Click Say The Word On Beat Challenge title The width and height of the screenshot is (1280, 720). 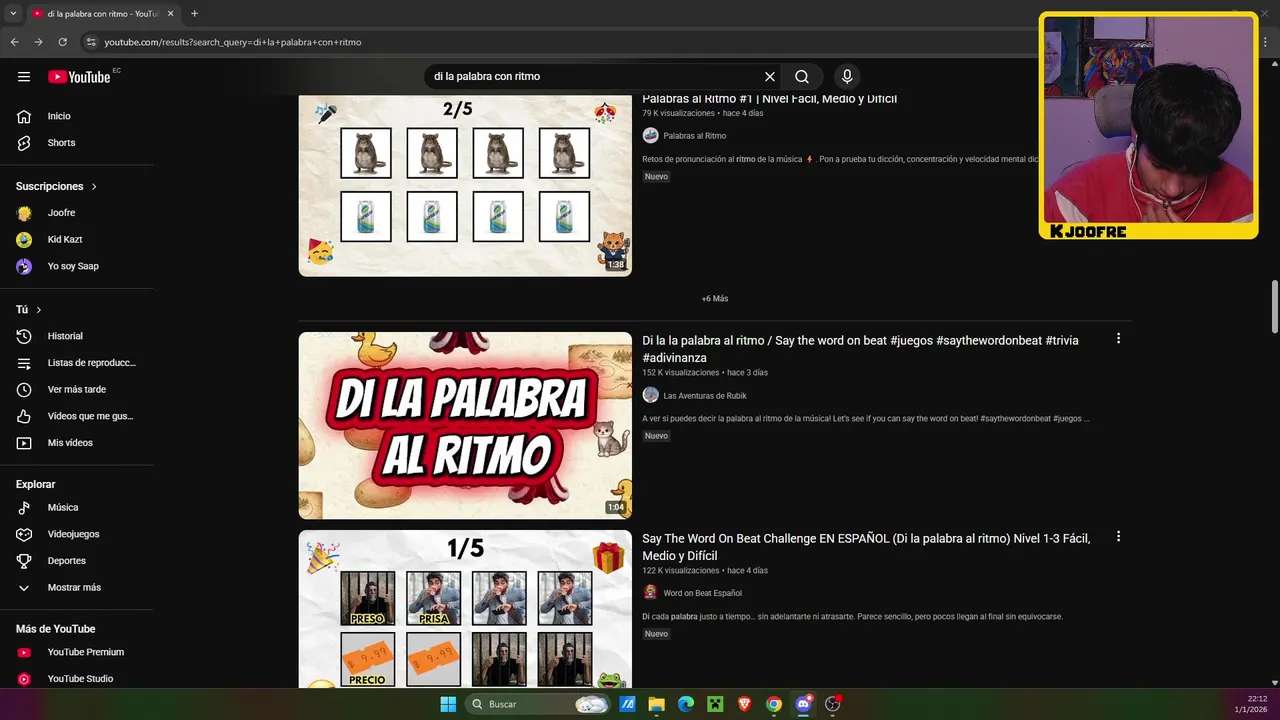(x=866, y=547)
